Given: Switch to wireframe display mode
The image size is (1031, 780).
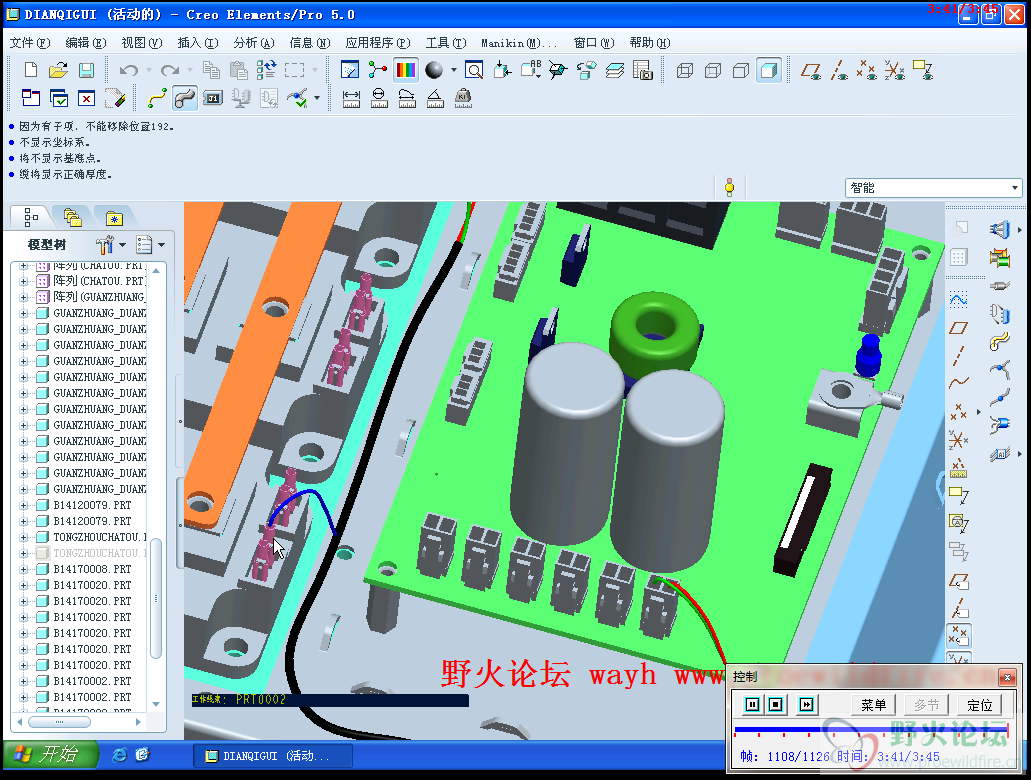Looking at the screenshot, I should tap(684, 70).
